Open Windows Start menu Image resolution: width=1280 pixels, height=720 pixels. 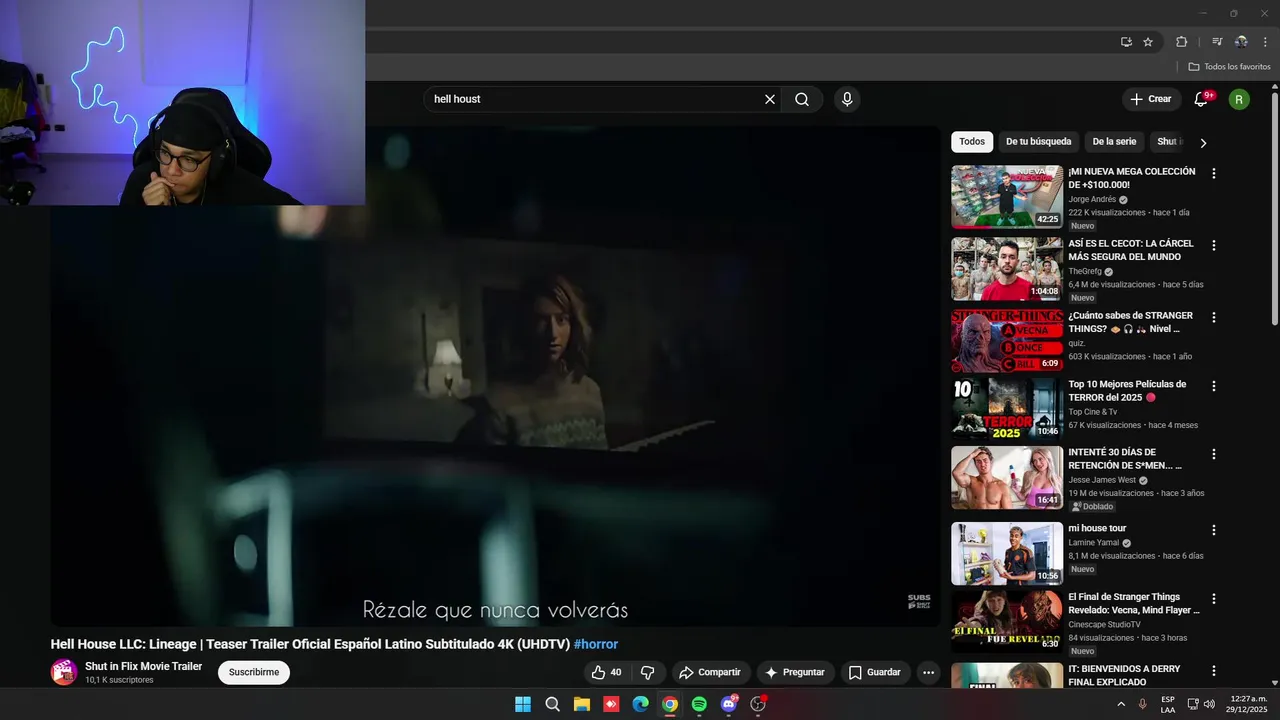[x=523, y=704]
